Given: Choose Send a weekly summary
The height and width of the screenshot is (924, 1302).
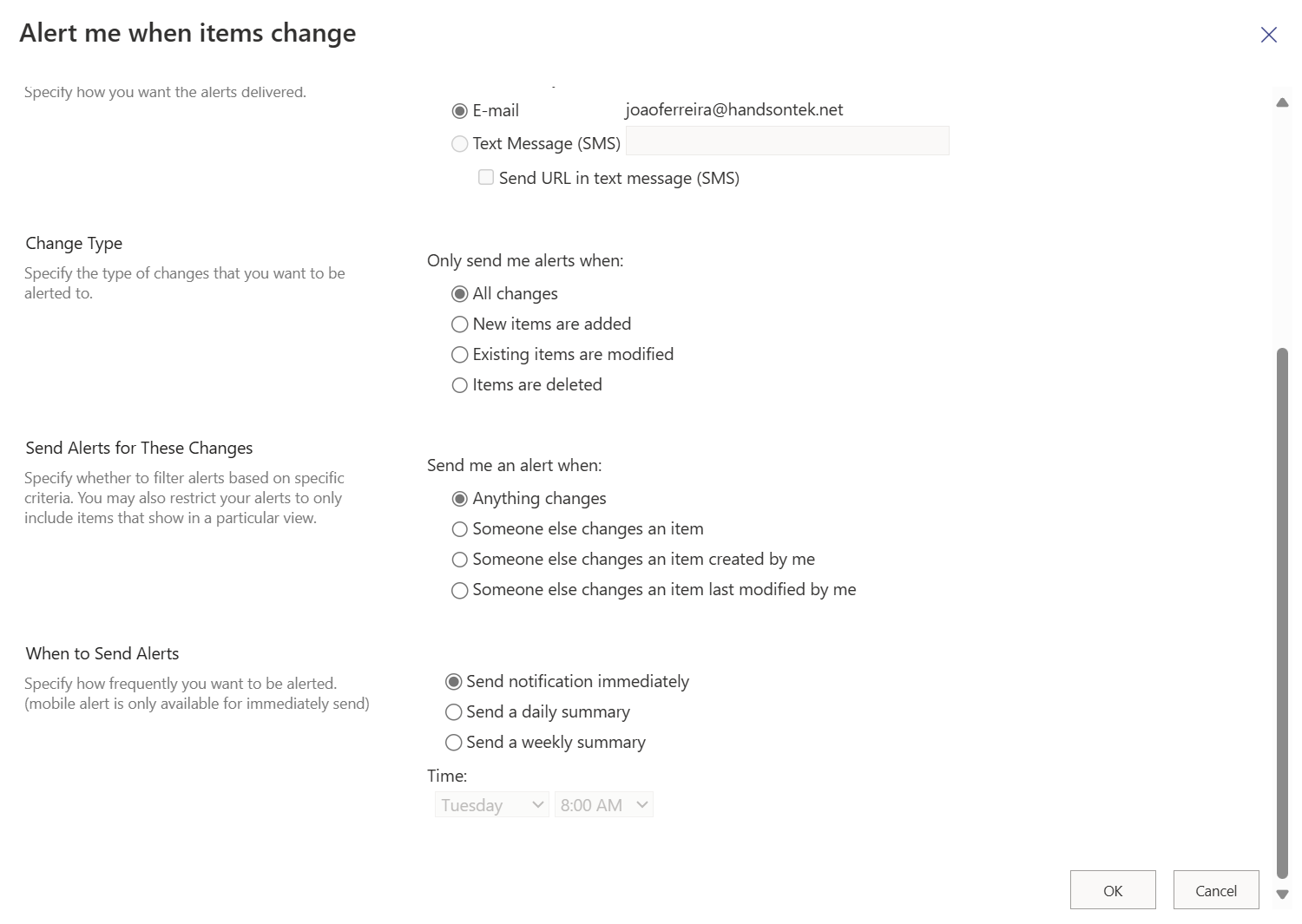Looking at the screenshot, I should (453, 743).
